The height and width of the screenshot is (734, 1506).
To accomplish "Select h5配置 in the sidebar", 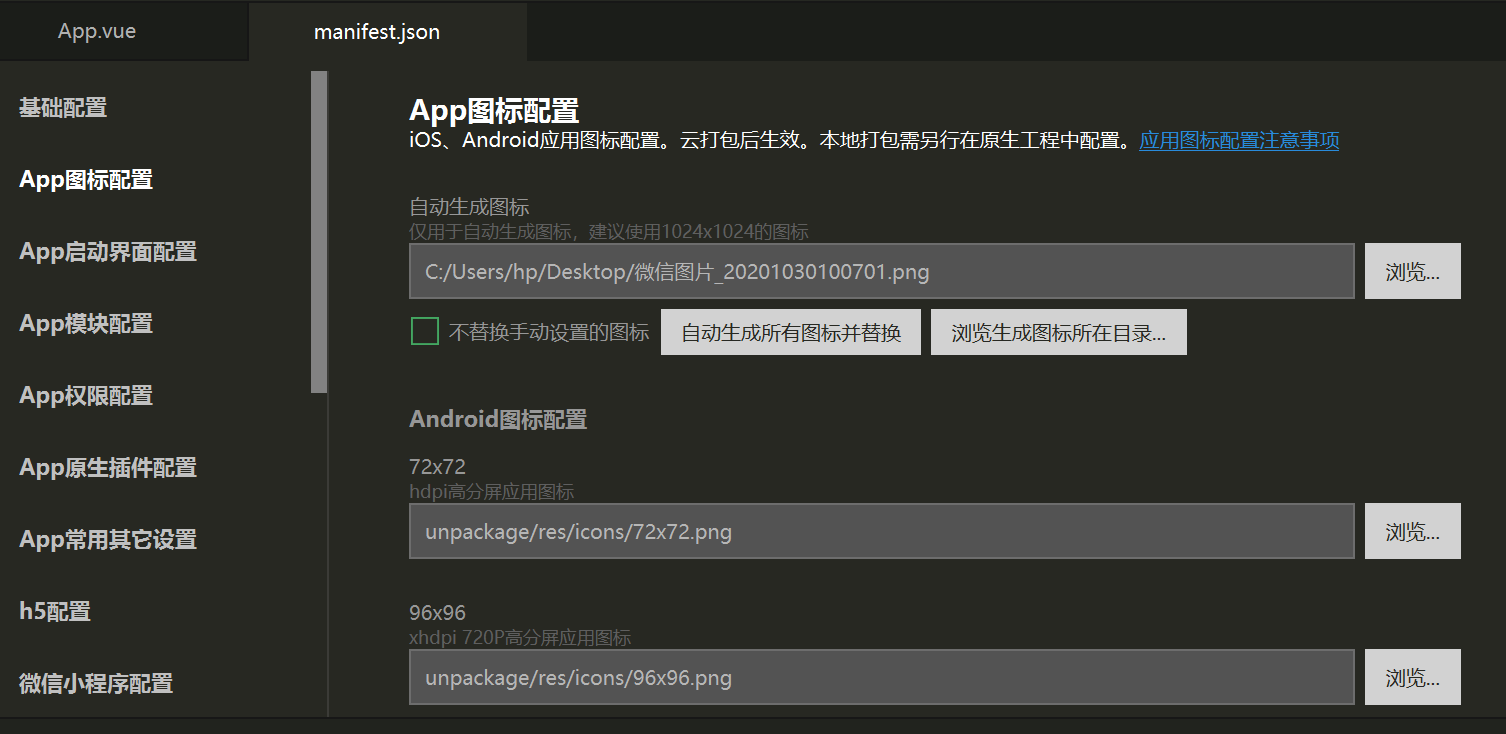I will pyautogui.click(x=54, y=611).
